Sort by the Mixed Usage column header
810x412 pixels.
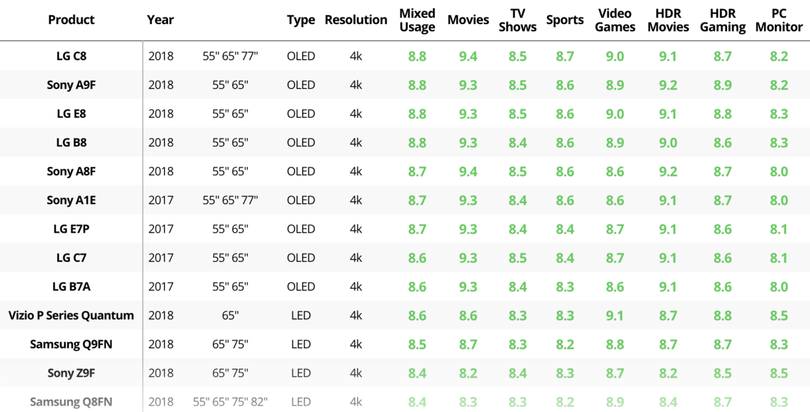pos(417,20)
